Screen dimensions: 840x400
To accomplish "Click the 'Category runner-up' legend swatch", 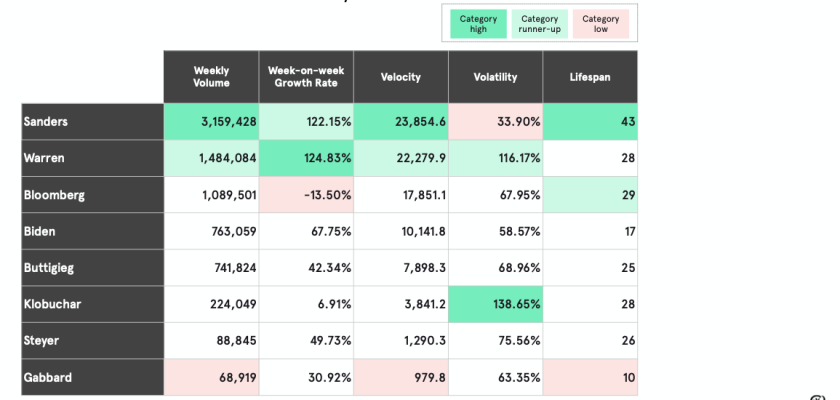I will point(539,24).
